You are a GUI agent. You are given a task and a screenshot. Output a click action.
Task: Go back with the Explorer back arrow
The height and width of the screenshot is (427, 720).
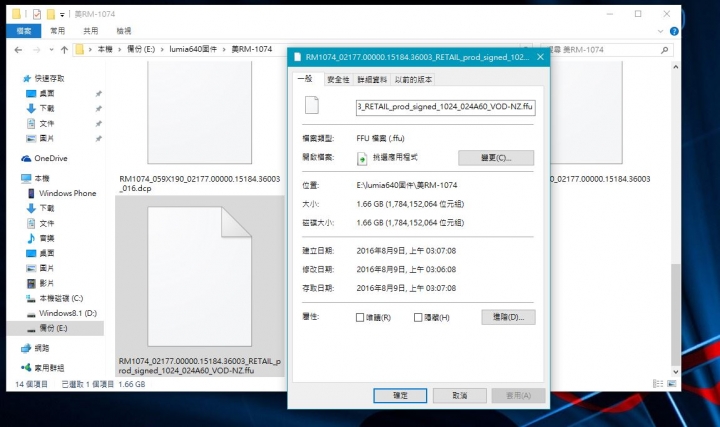[18, 50]
